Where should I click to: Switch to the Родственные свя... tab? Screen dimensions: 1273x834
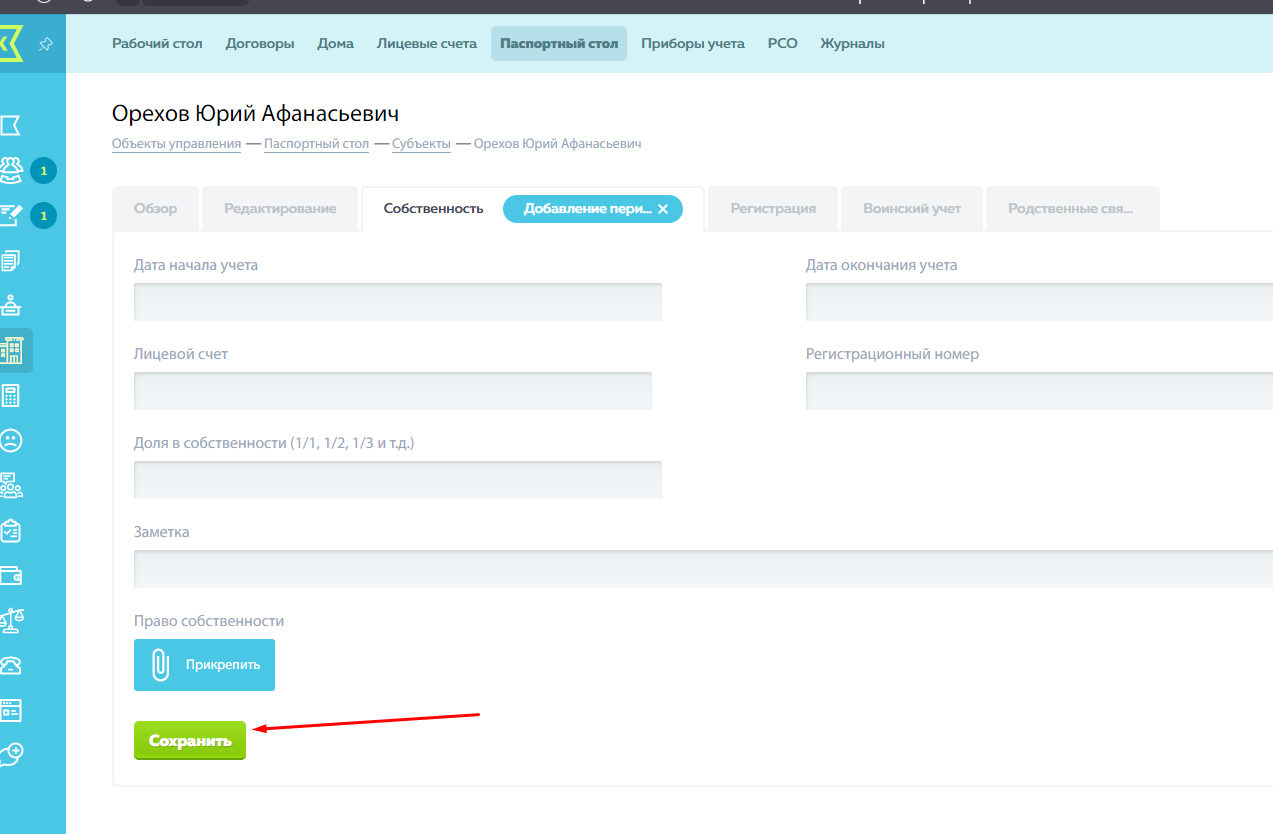tap(1072, 209)
